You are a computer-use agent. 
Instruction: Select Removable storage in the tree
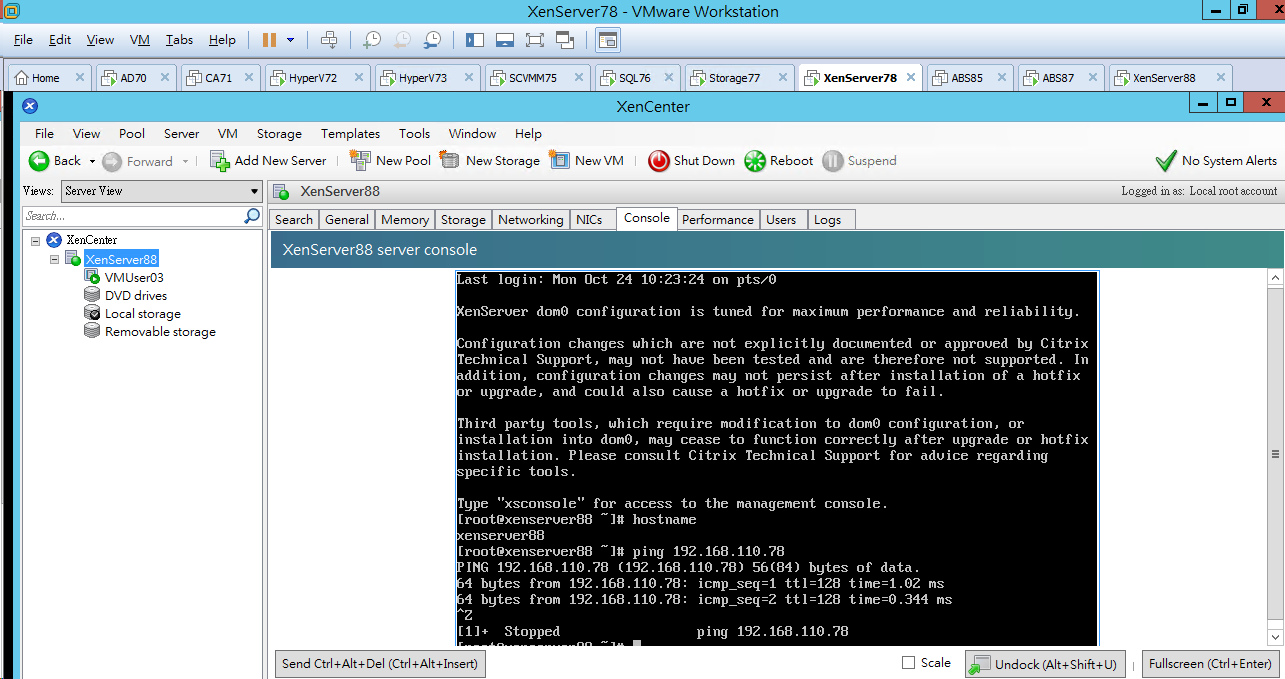pyautogui.click(x=160, y=332)
